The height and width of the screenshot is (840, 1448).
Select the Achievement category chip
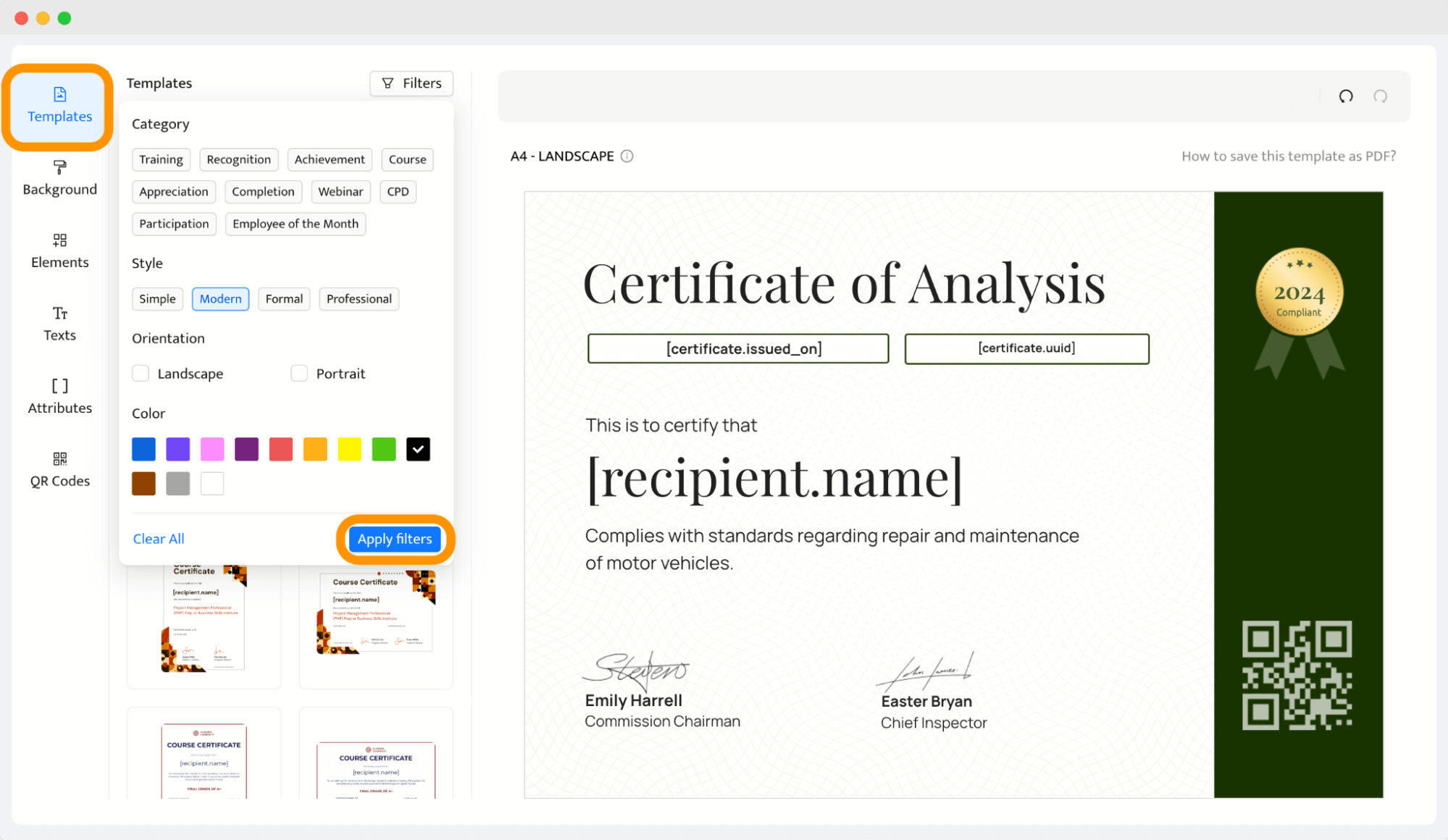[330, 159]
